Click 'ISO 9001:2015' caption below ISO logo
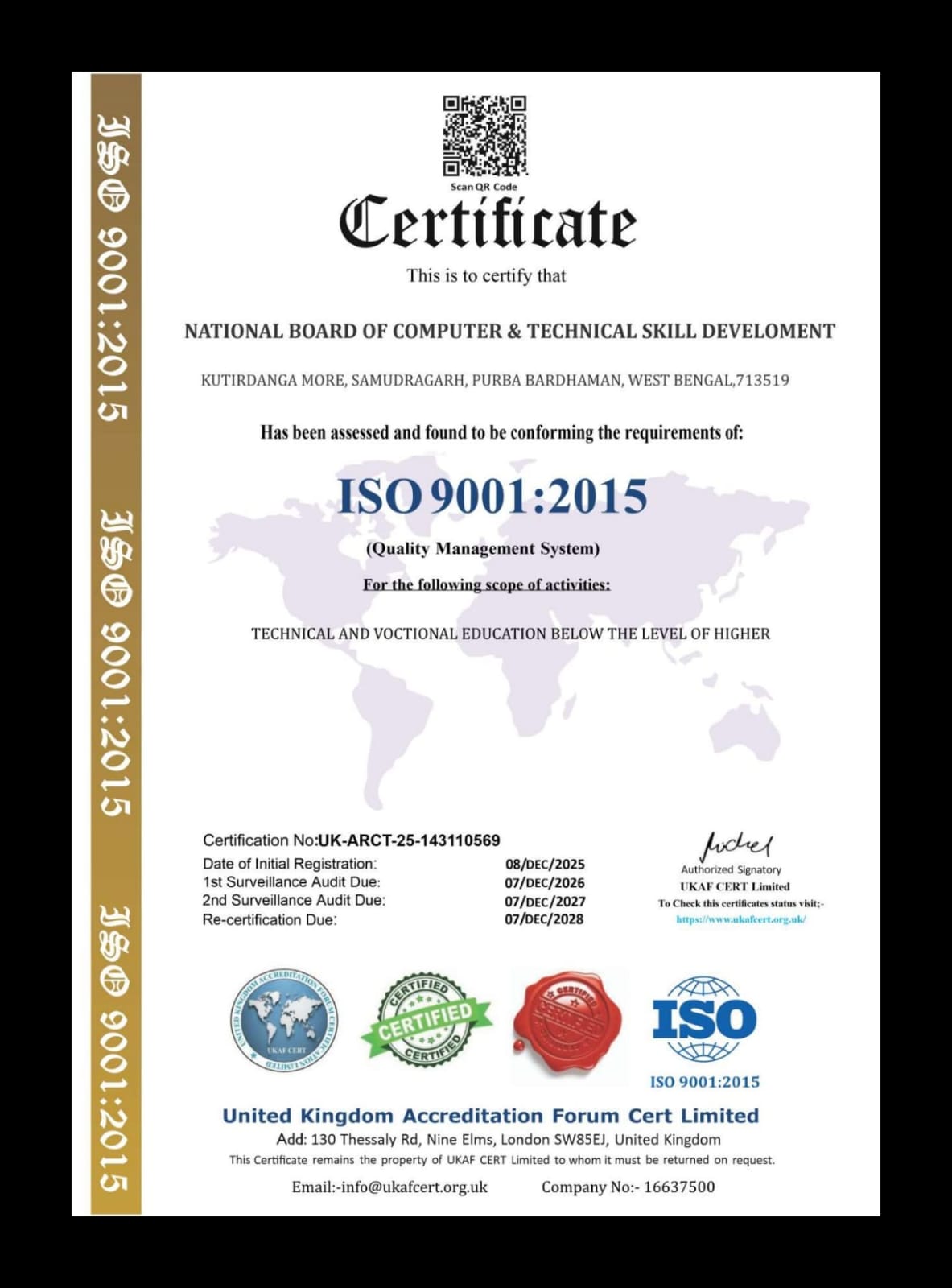The image size is (952, 1288). [705, 1082]
